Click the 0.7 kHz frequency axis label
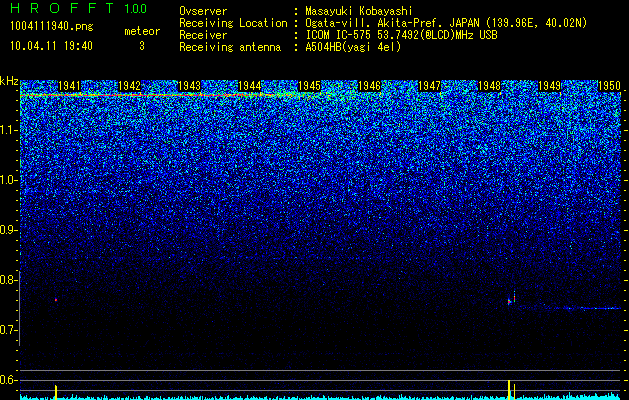Viewport: 629px width, 400px height. (9, 330)
